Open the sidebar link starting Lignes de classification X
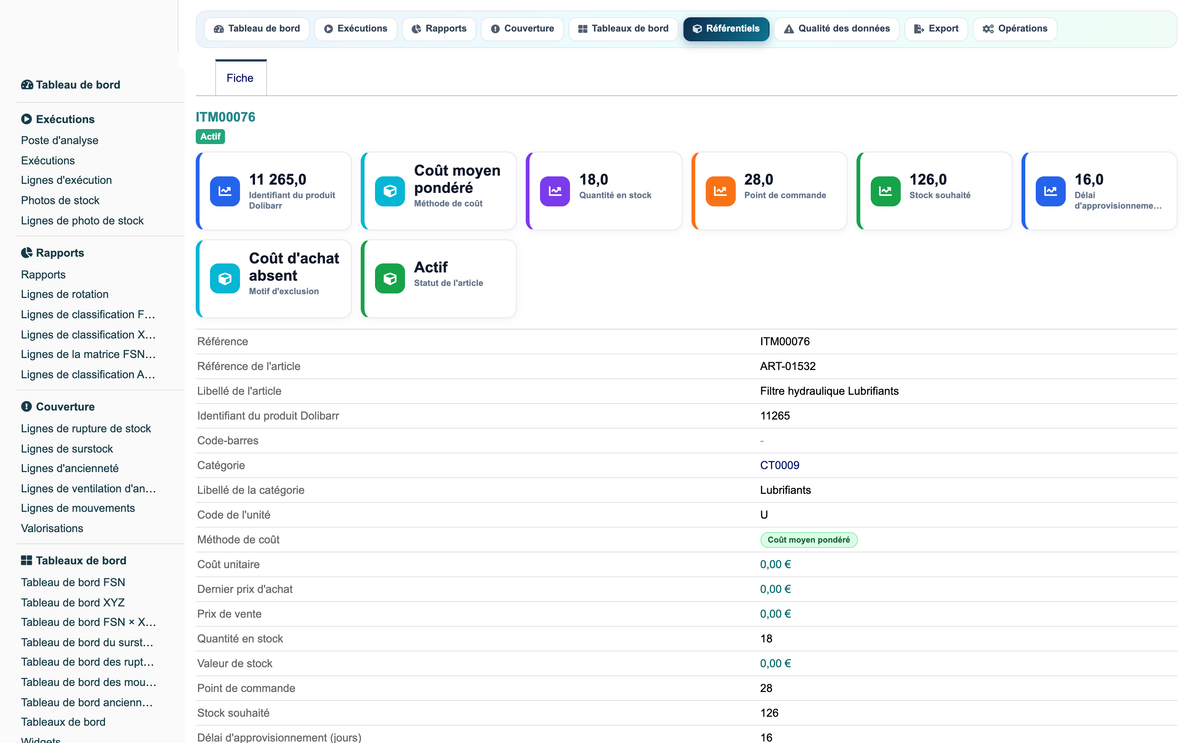The width and height of the screenshot is (1200, 743). pyautogui.click(x=88, y=335)
